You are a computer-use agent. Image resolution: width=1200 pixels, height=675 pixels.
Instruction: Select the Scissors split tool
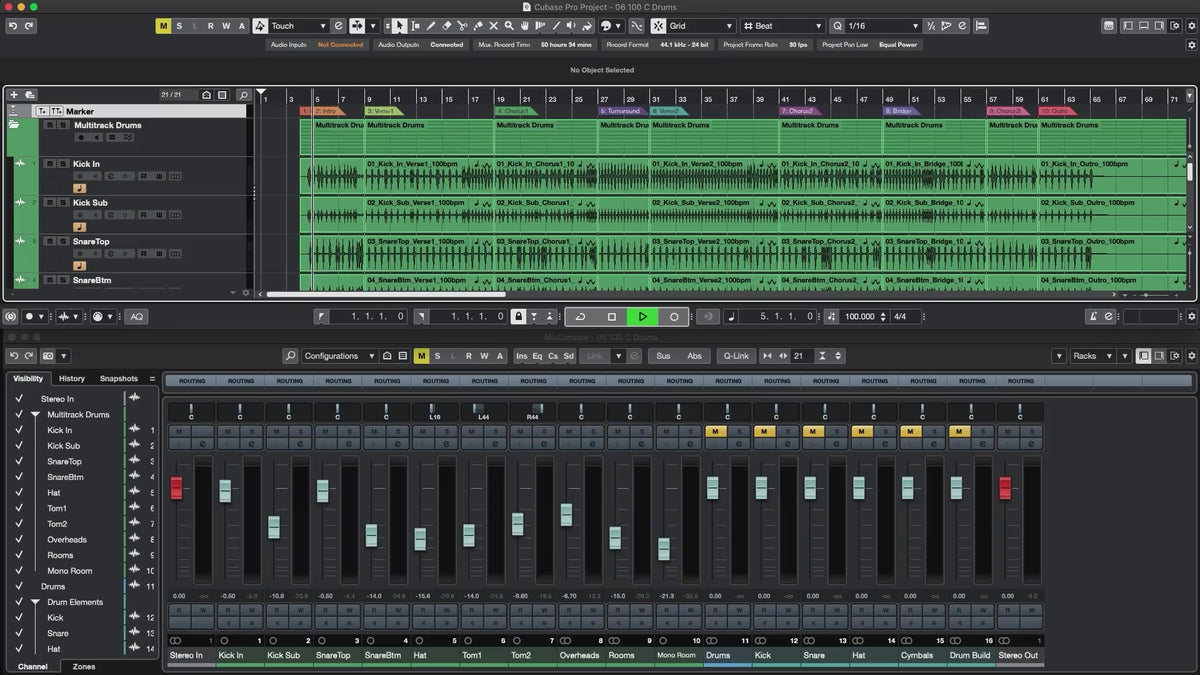[462, 26]
